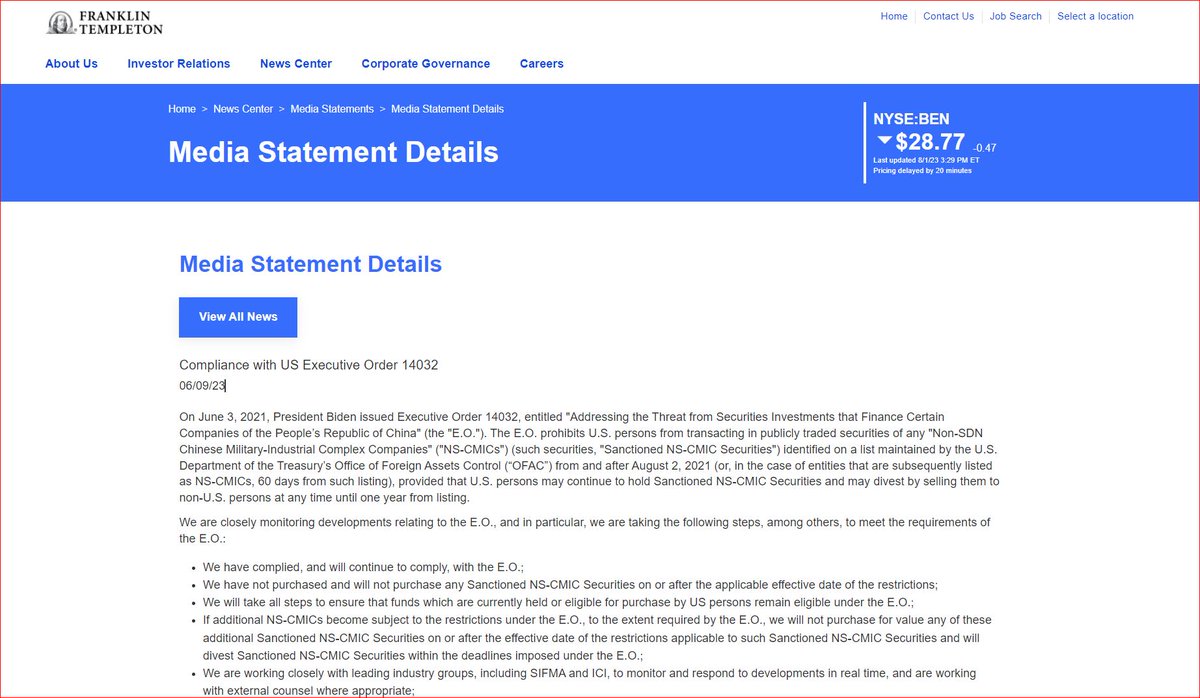Open the Select a location menu

(1095, 16)
